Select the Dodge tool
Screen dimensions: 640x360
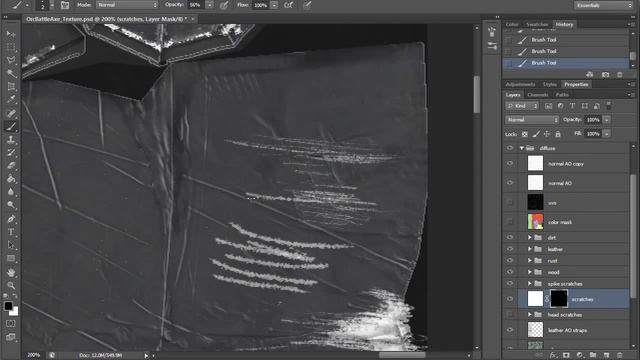(x=11, y=205)
